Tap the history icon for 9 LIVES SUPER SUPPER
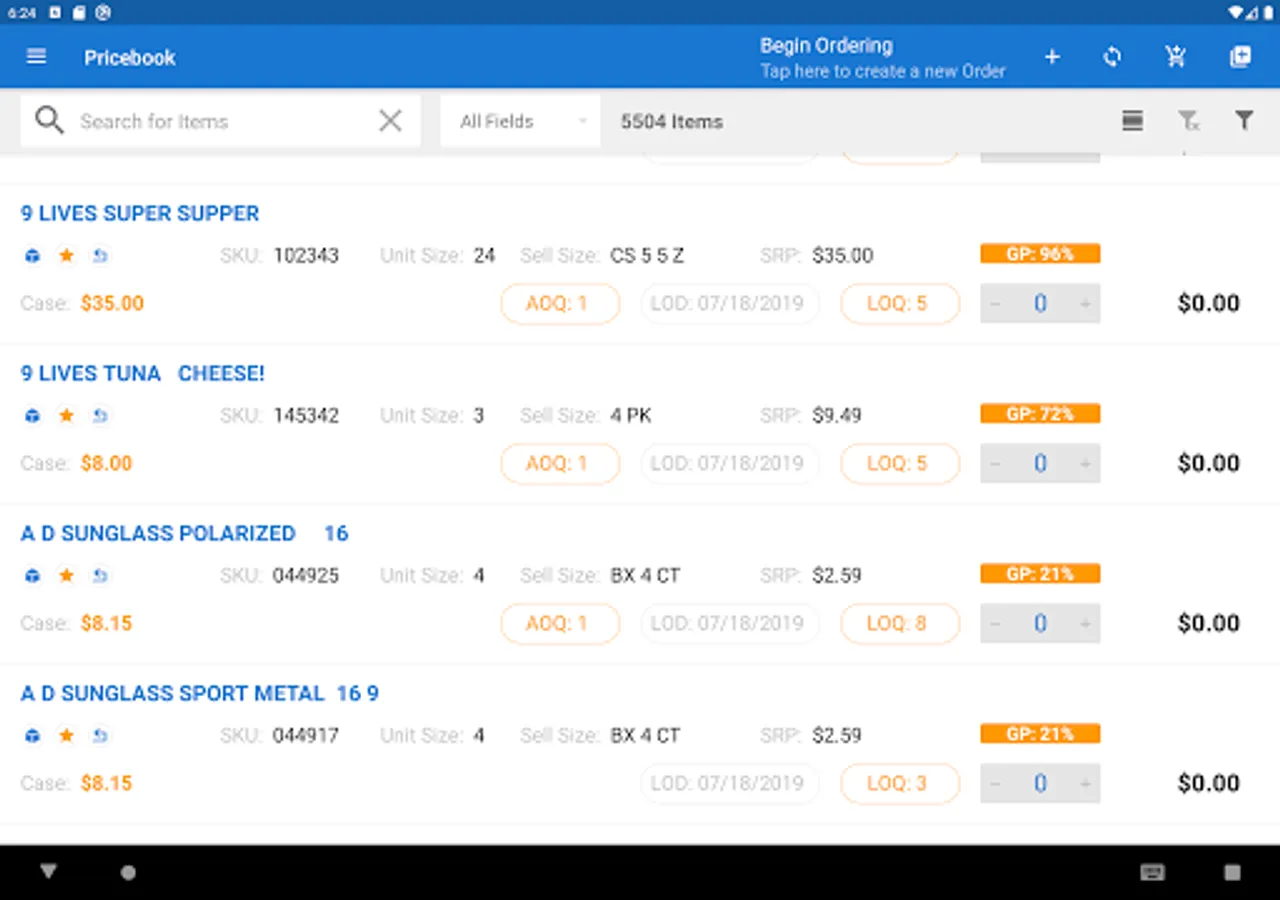Image resolution: width=1280 pixels, height=900 pixels. (x=100, y=256)
